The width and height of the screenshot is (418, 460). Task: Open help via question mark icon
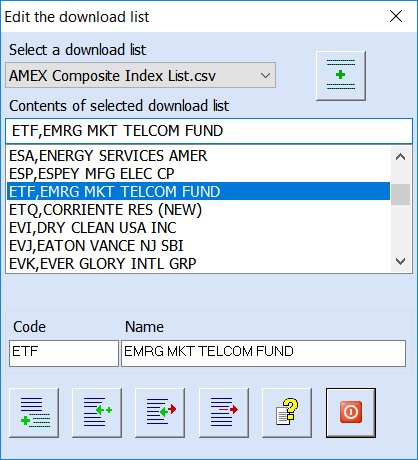(x=287, y=413)
